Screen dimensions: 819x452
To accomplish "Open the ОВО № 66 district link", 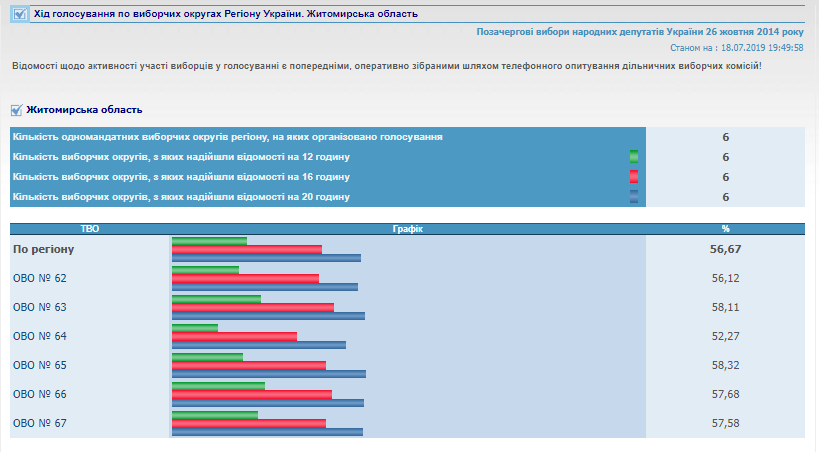I will tap(40, 394).
